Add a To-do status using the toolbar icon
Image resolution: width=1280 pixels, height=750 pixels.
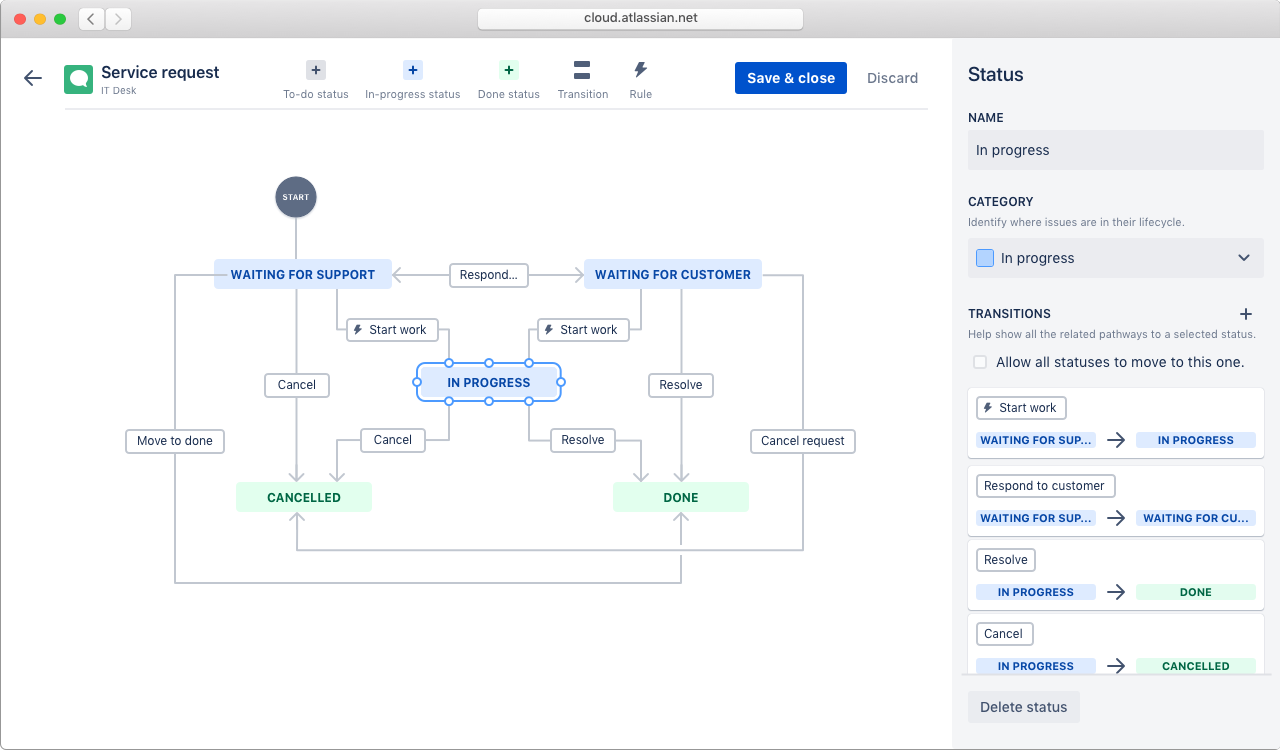click(315, 70)
